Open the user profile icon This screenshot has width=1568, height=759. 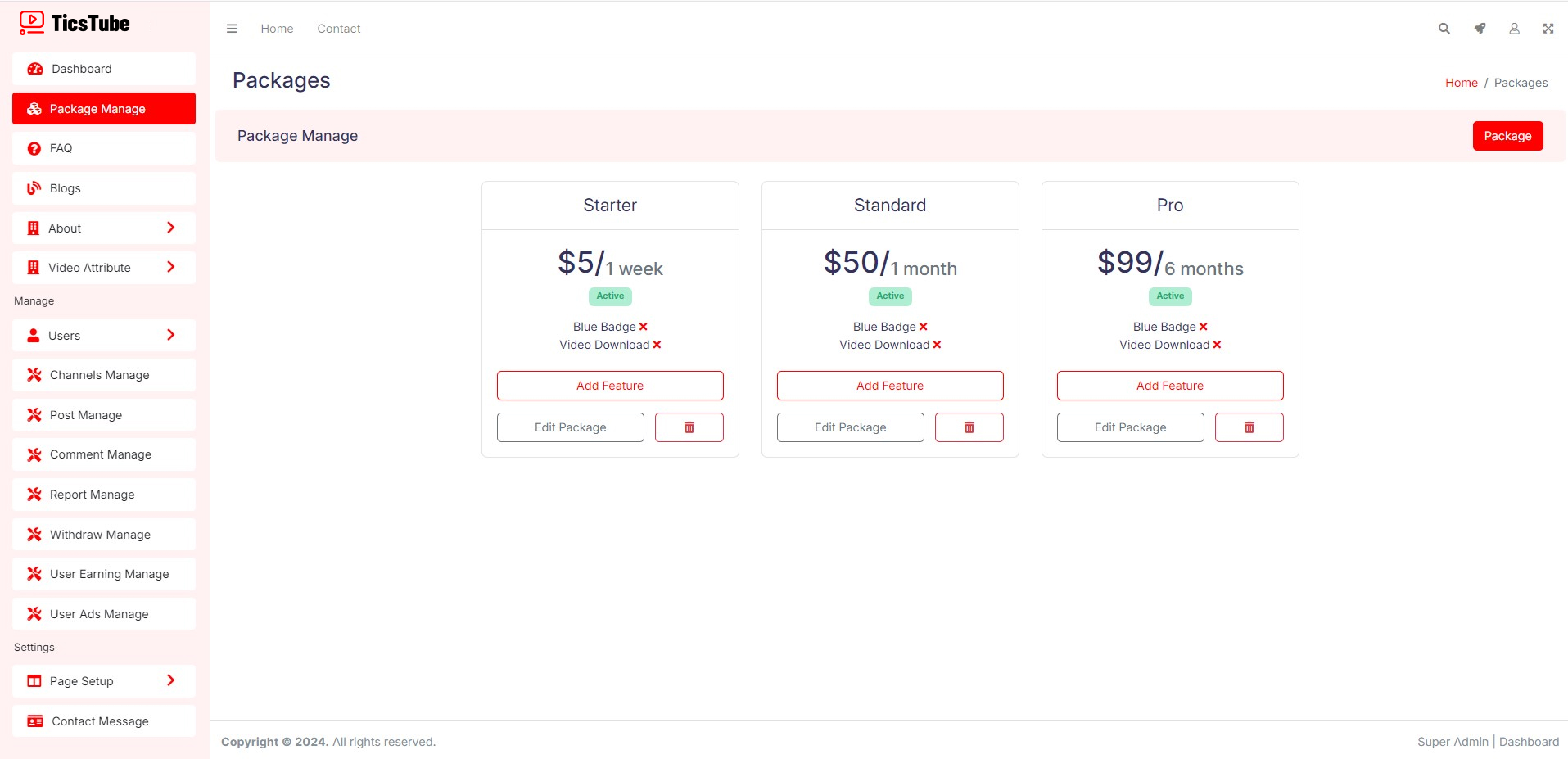click(x=1514, y=29)
